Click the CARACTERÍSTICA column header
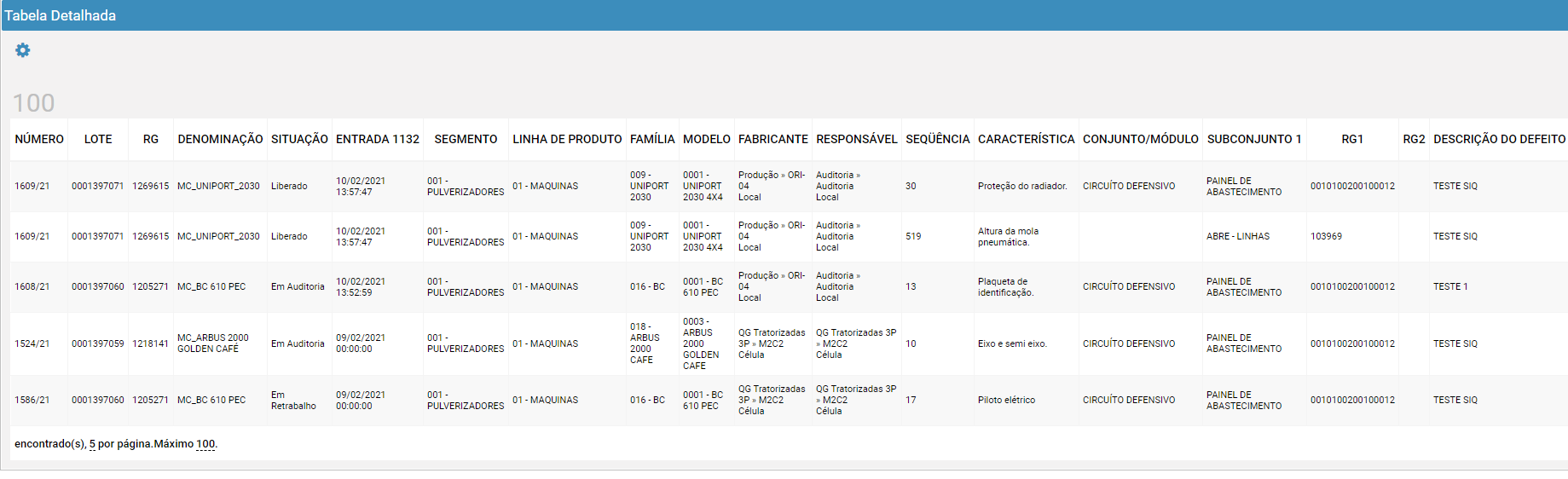 coord(1027,139)
